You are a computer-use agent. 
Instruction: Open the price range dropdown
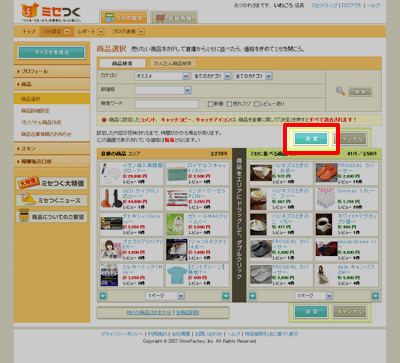(x=163, y=90)
